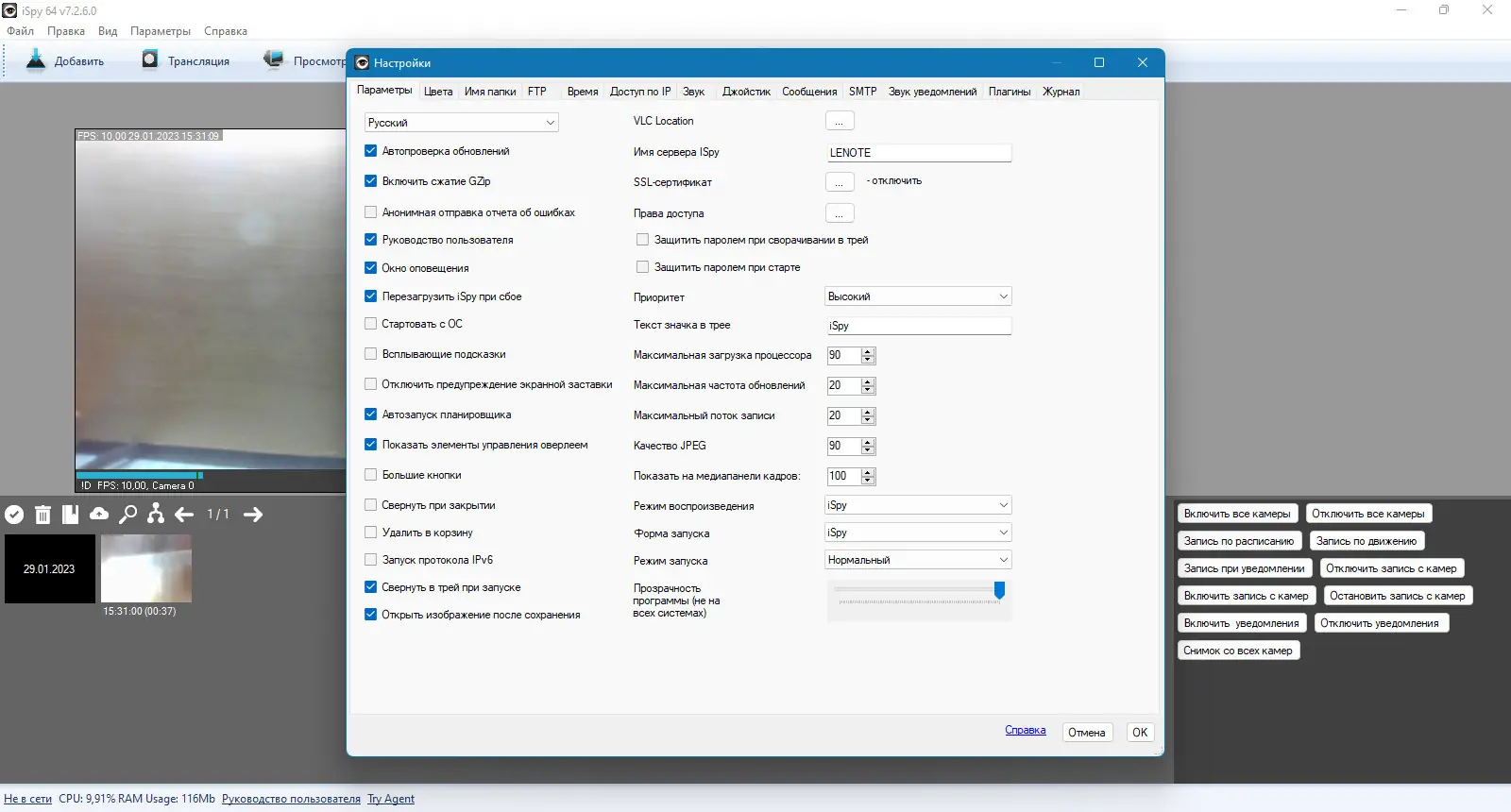Click OK to confirm settings
Viewport: 1511px width, 812px height.
click(1140, 733)
